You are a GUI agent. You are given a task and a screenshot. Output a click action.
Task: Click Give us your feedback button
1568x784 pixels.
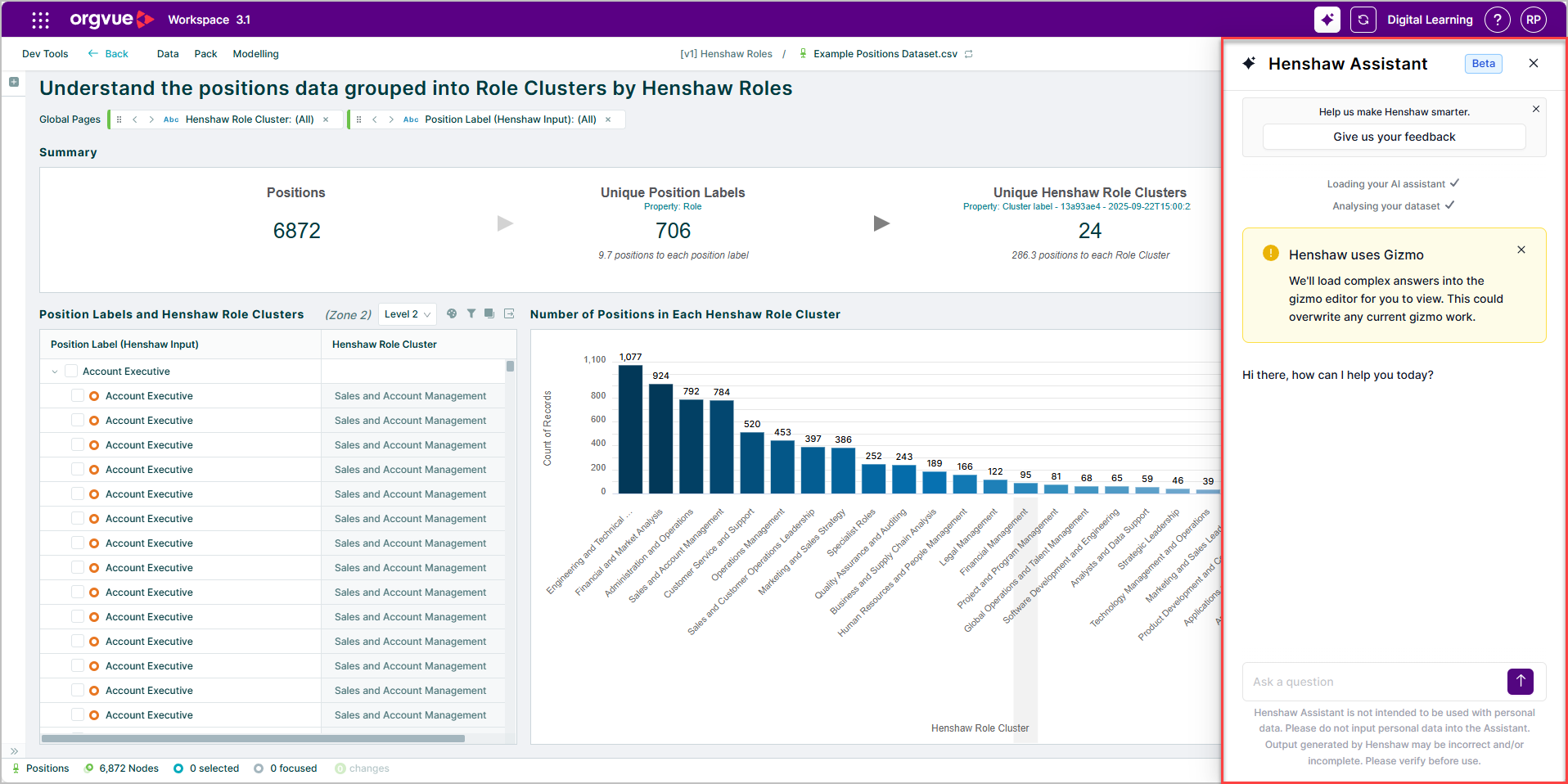[1394, 137]
